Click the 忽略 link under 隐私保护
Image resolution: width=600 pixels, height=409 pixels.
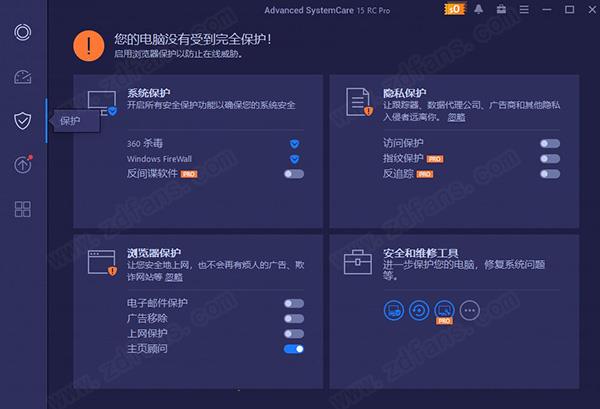tap(457, 117)
